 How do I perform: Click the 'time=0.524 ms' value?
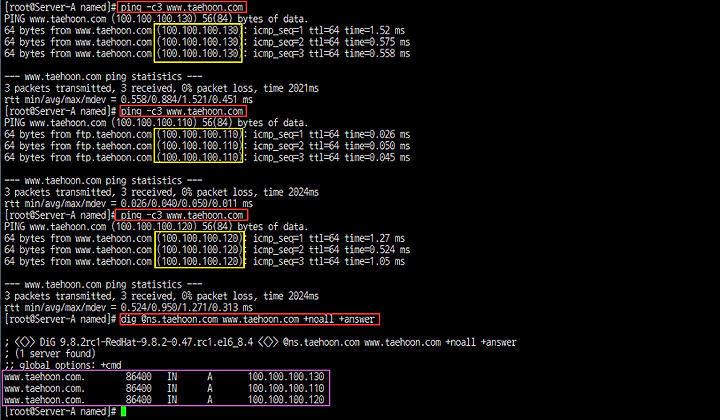coord(377,250)
